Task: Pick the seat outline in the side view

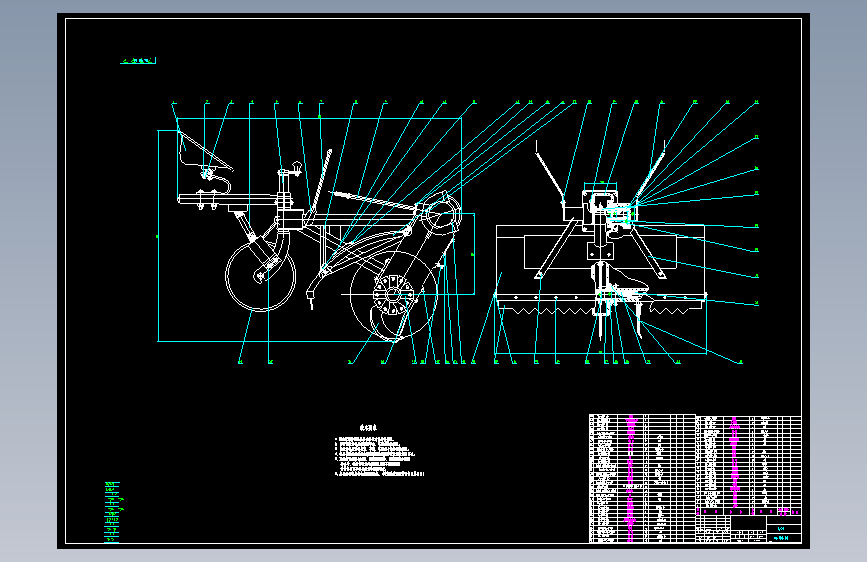Action: pos(204,152)
